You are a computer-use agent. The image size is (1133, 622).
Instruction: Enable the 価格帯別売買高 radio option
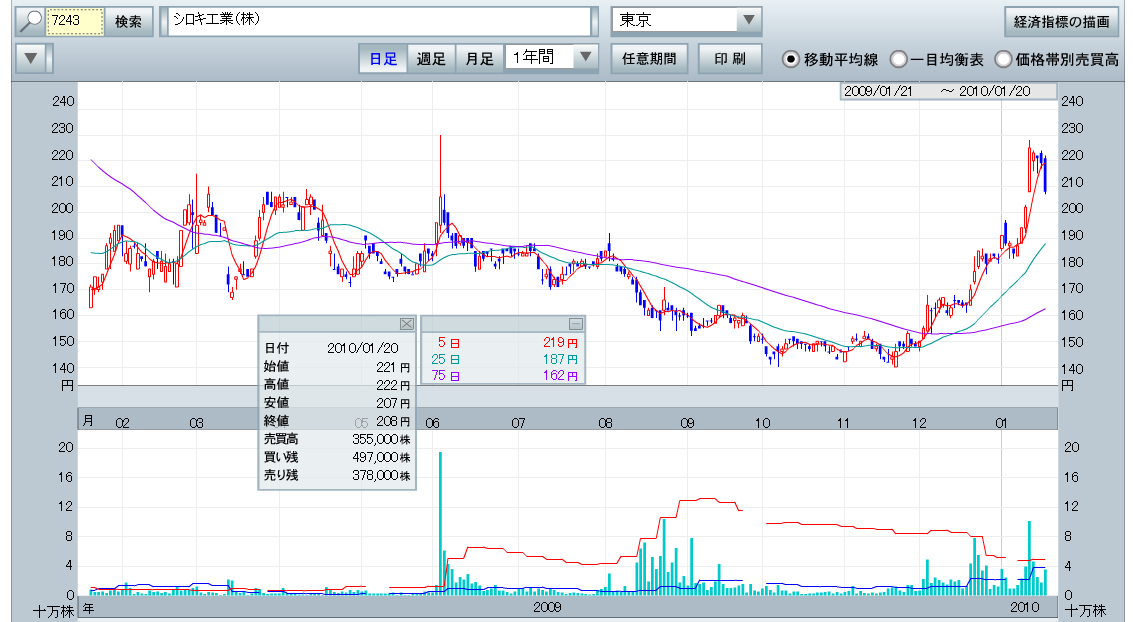tap(1003, 59)
